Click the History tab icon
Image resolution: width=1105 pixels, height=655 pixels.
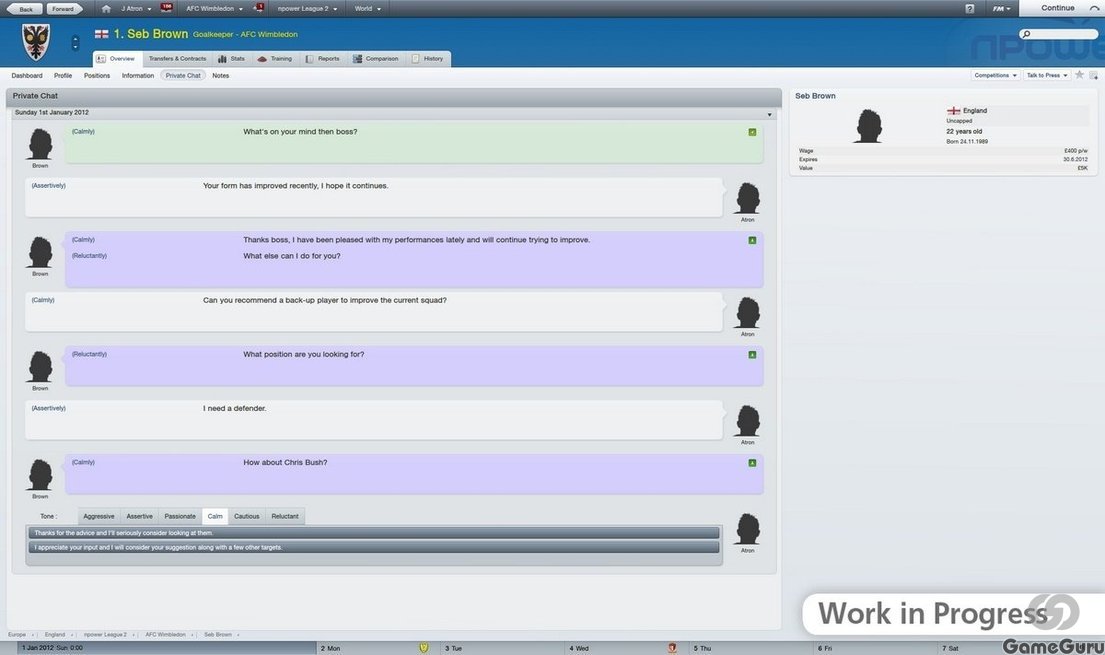click(415, 59)
